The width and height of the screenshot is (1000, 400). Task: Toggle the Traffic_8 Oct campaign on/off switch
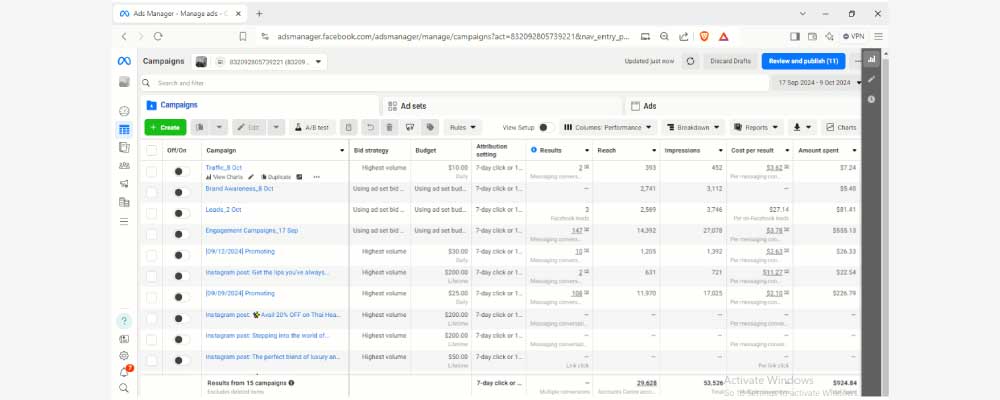tap(180, 171)
